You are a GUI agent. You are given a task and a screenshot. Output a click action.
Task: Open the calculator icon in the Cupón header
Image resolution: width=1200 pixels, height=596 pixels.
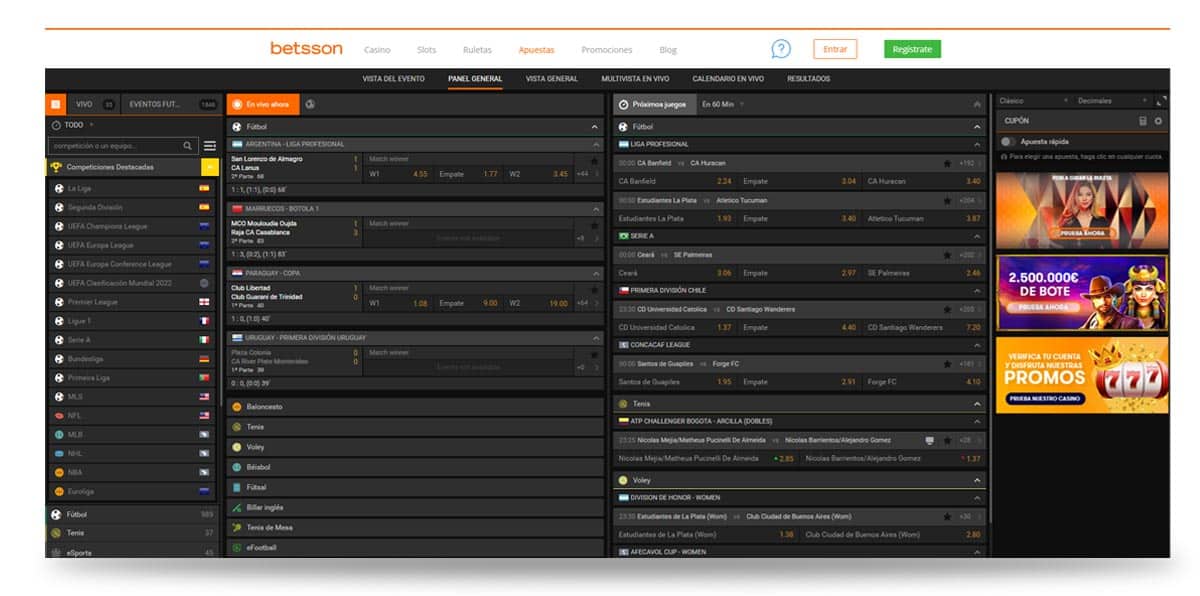point(1143,121)
